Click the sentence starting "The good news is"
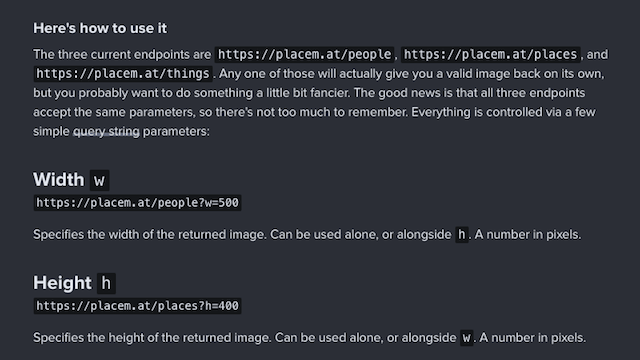This screenshot has width=640, height=360. pyautogui.click(x=469, y=93)
